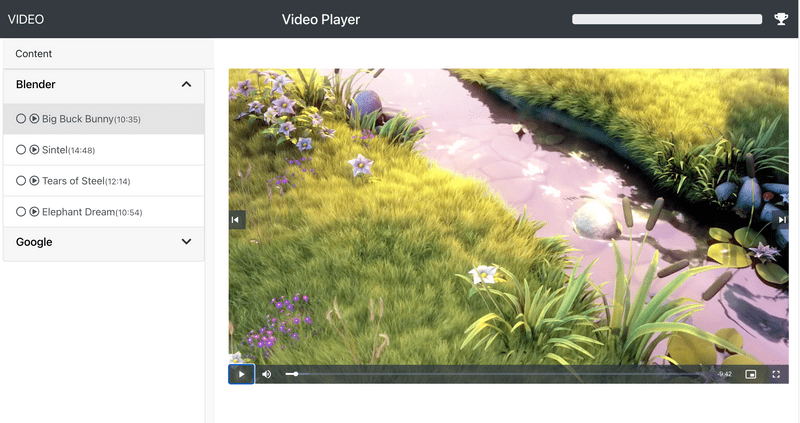This screenshot has width=800, height=423.
Task: Select the radio circle for Elephant Dream
Action: click(x=21, y=212)
